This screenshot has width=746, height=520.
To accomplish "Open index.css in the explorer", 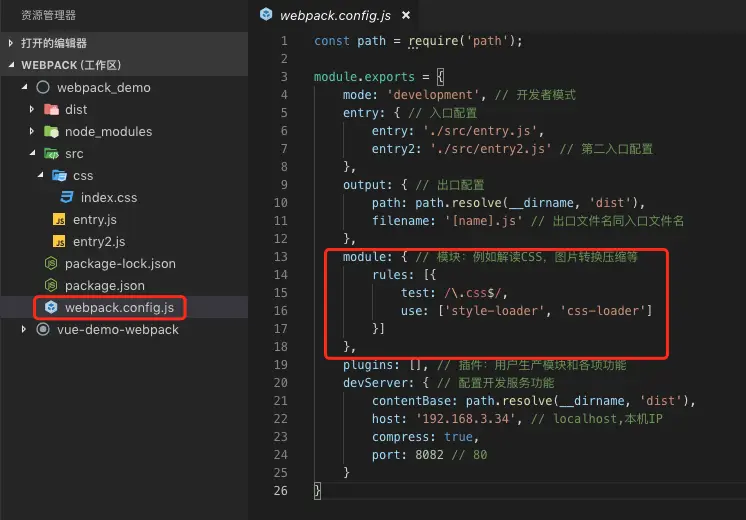I will [109, 197].
